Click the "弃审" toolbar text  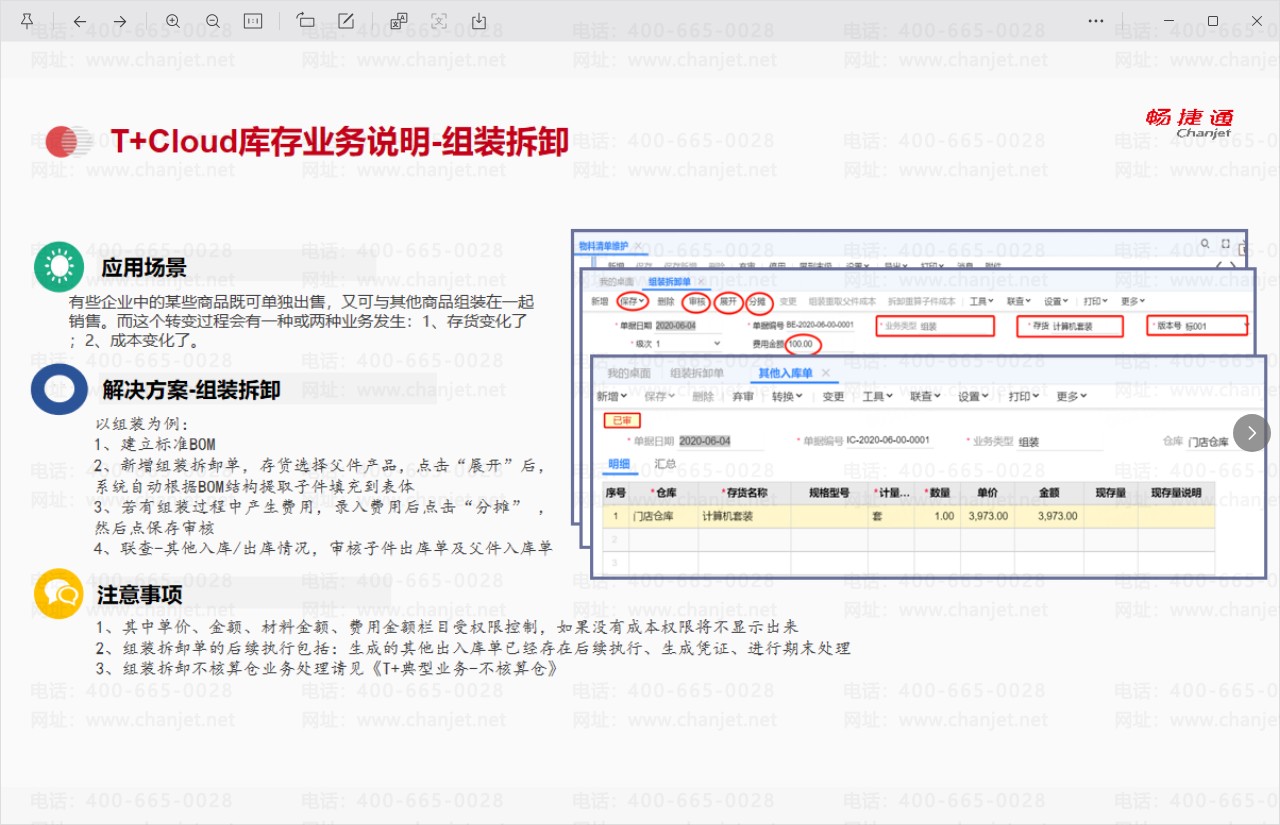click(743, 397)
